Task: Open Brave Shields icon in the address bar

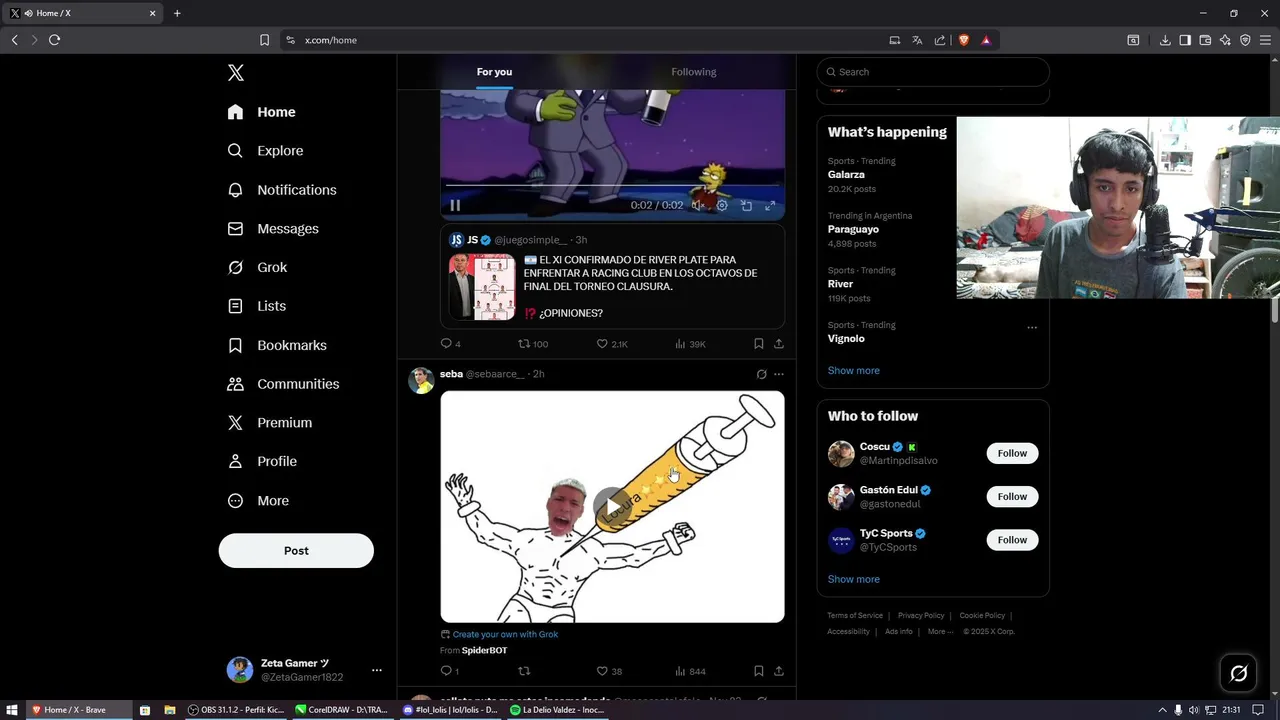Action: click(x=964, y=40)
